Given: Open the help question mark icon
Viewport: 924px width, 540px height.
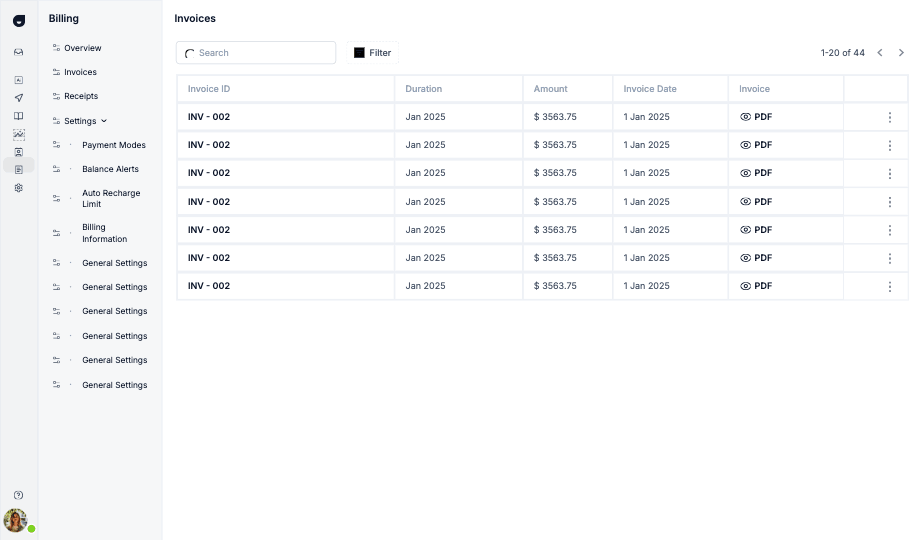Looking at the screenshot, I should (x=19, y=495).
